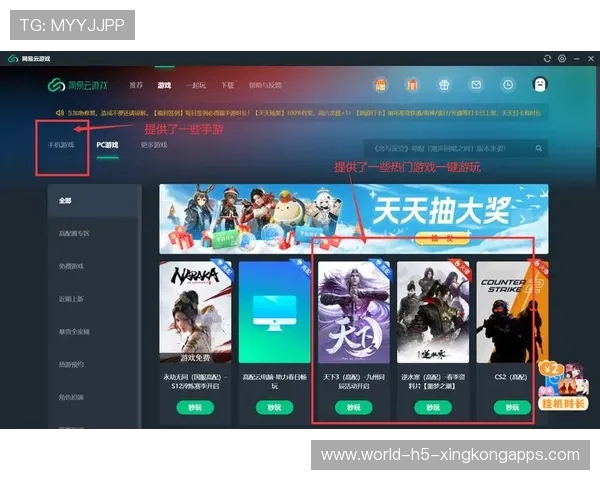Open the mail envelope icon

pos(476,85)
